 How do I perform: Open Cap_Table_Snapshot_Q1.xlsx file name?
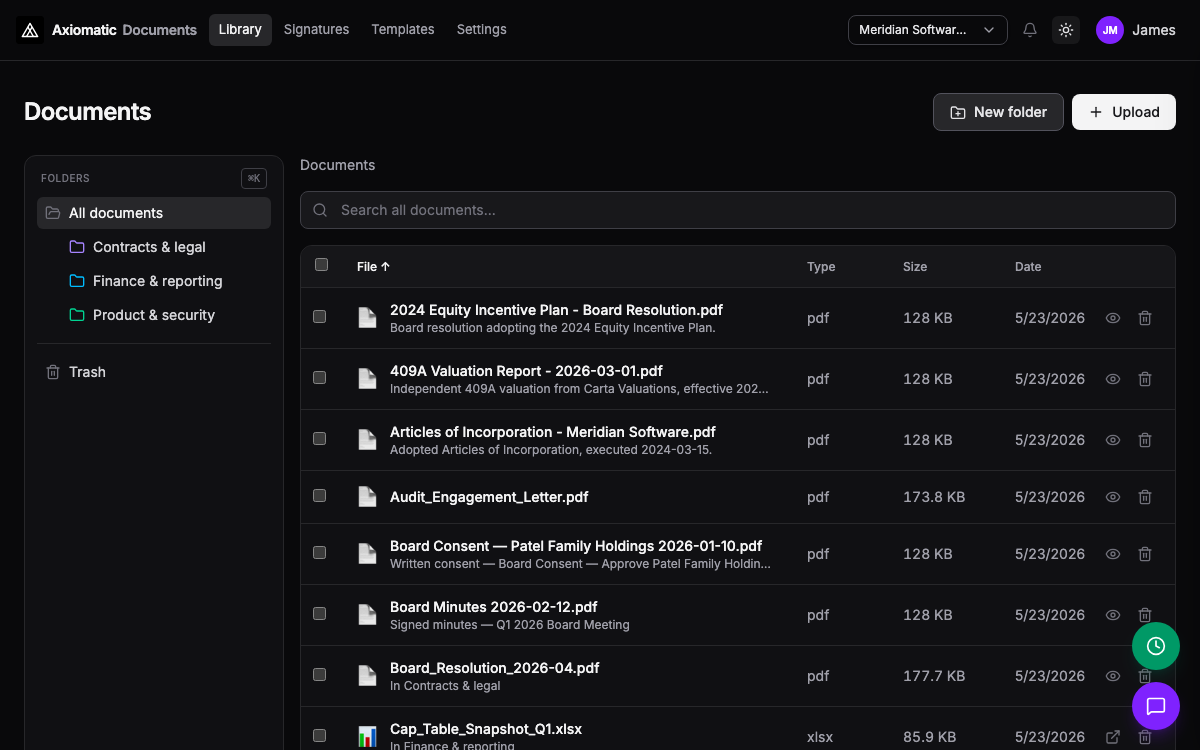click(x=486, y=729)
